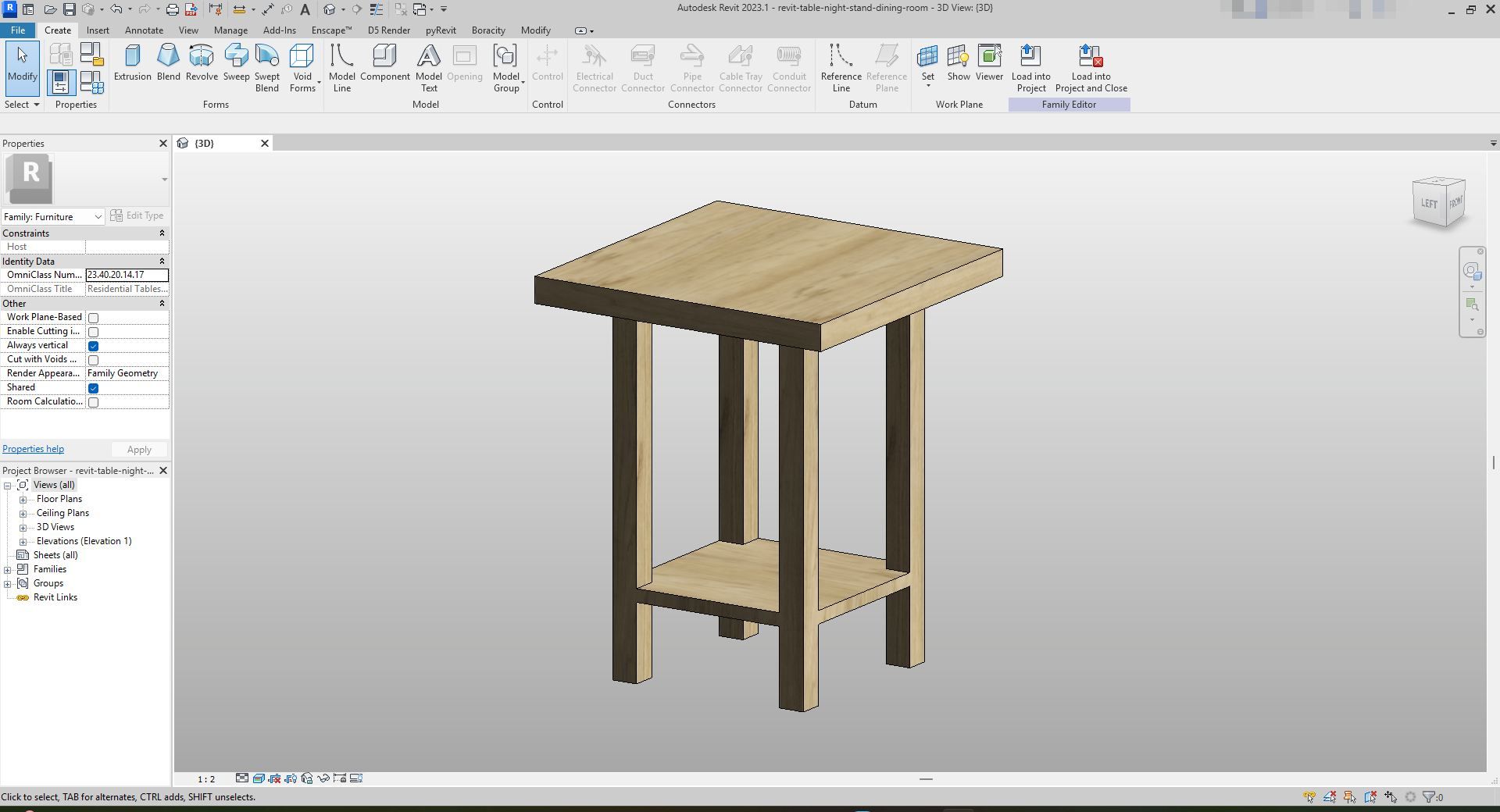Open the Enscape ribbon tab
The width and height of the screenshot is (1500, 812).
[331, 30]
